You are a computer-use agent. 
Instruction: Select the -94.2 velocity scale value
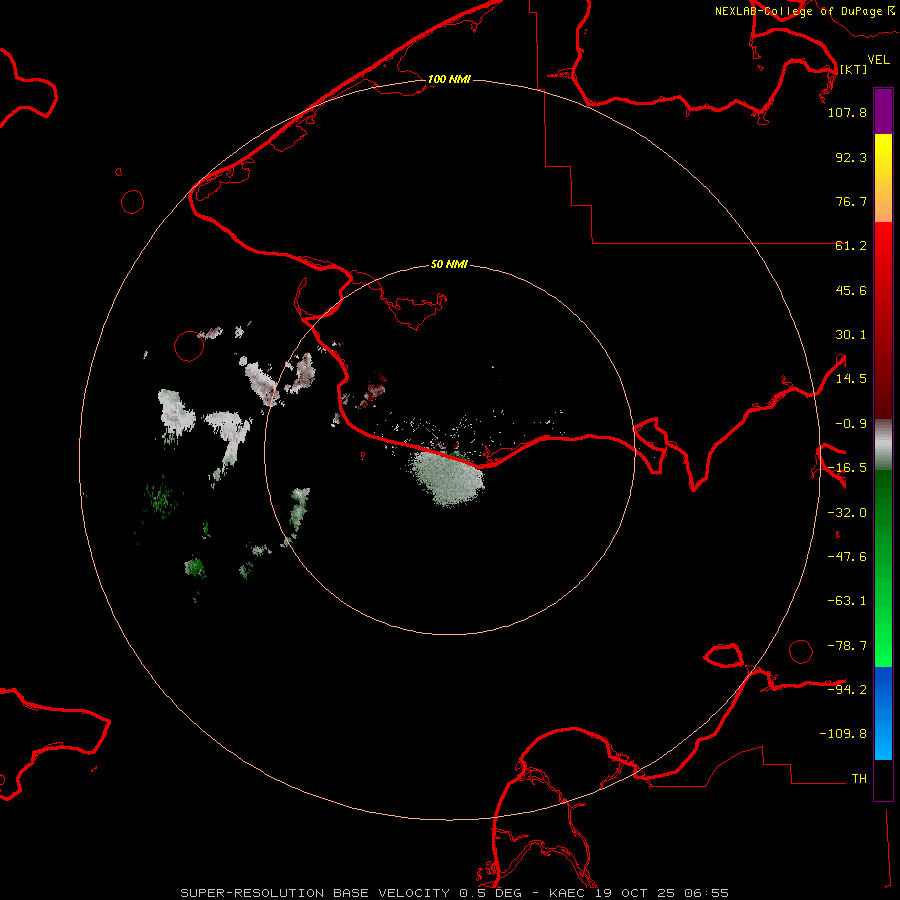tap(847, 689)
